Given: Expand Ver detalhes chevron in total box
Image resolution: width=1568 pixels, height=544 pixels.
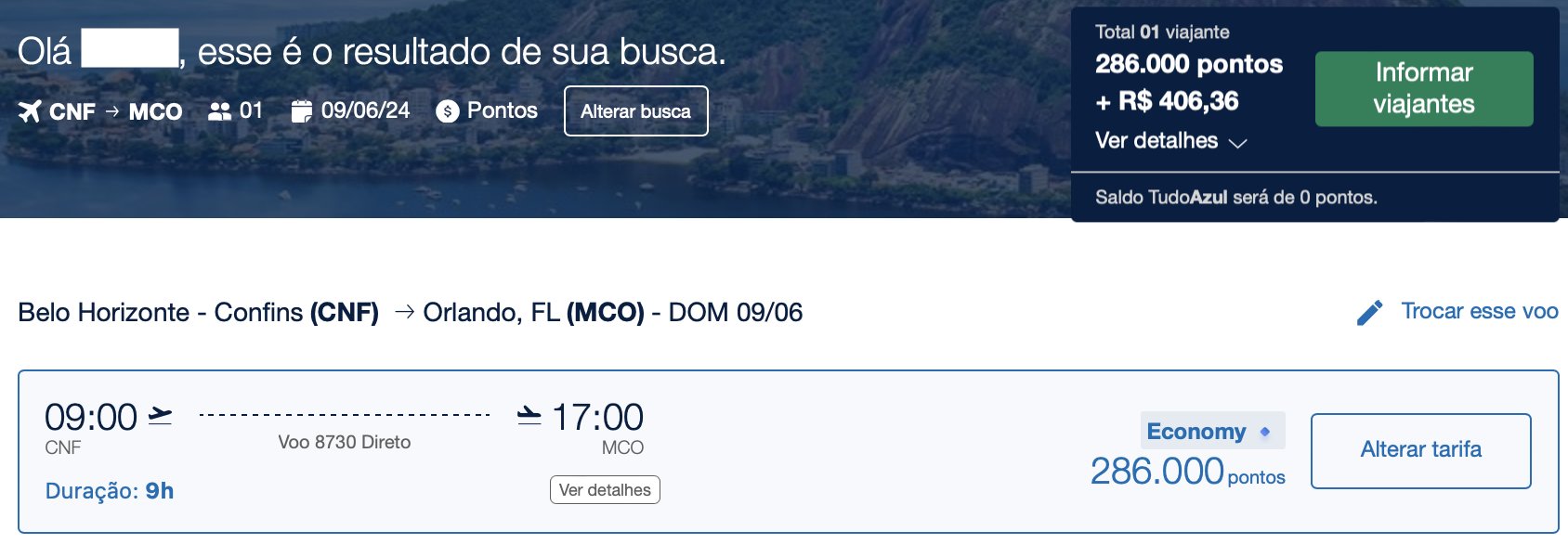Looking at the screenshot, I should [x=1237, y=143].
